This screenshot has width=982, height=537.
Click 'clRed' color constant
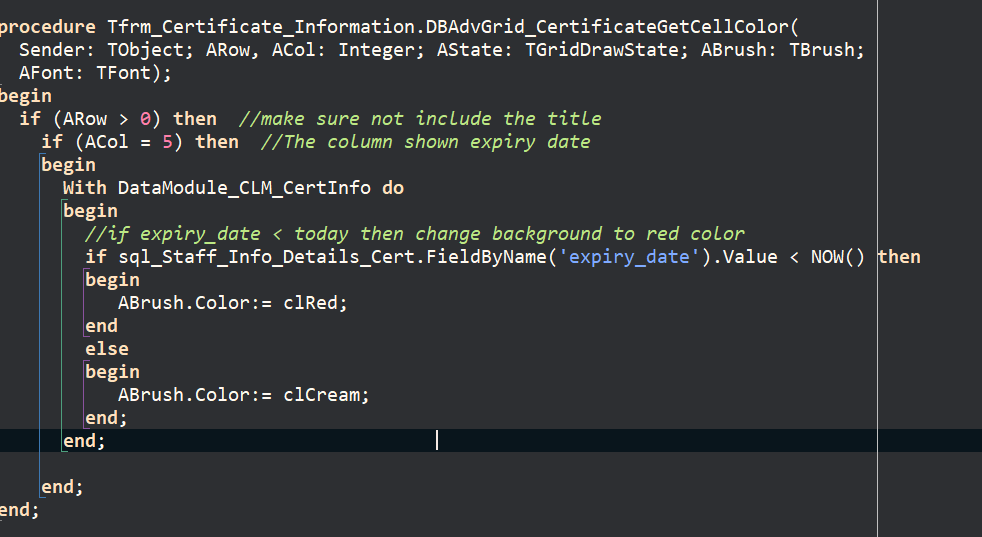309,303
